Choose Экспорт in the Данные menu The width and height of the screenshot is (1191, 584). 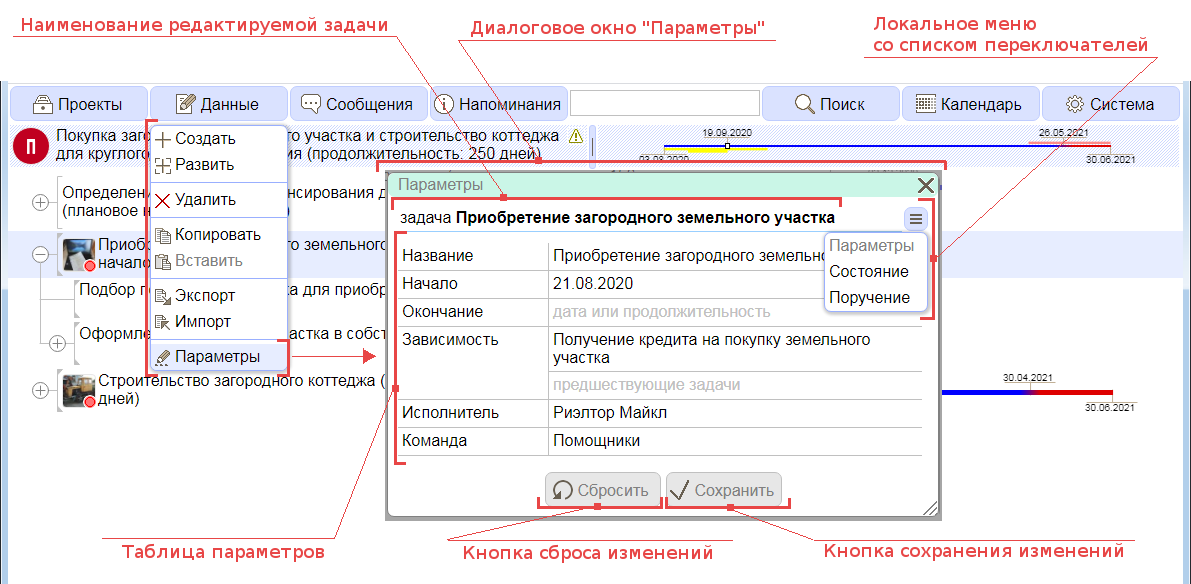[x=219, y=295]
